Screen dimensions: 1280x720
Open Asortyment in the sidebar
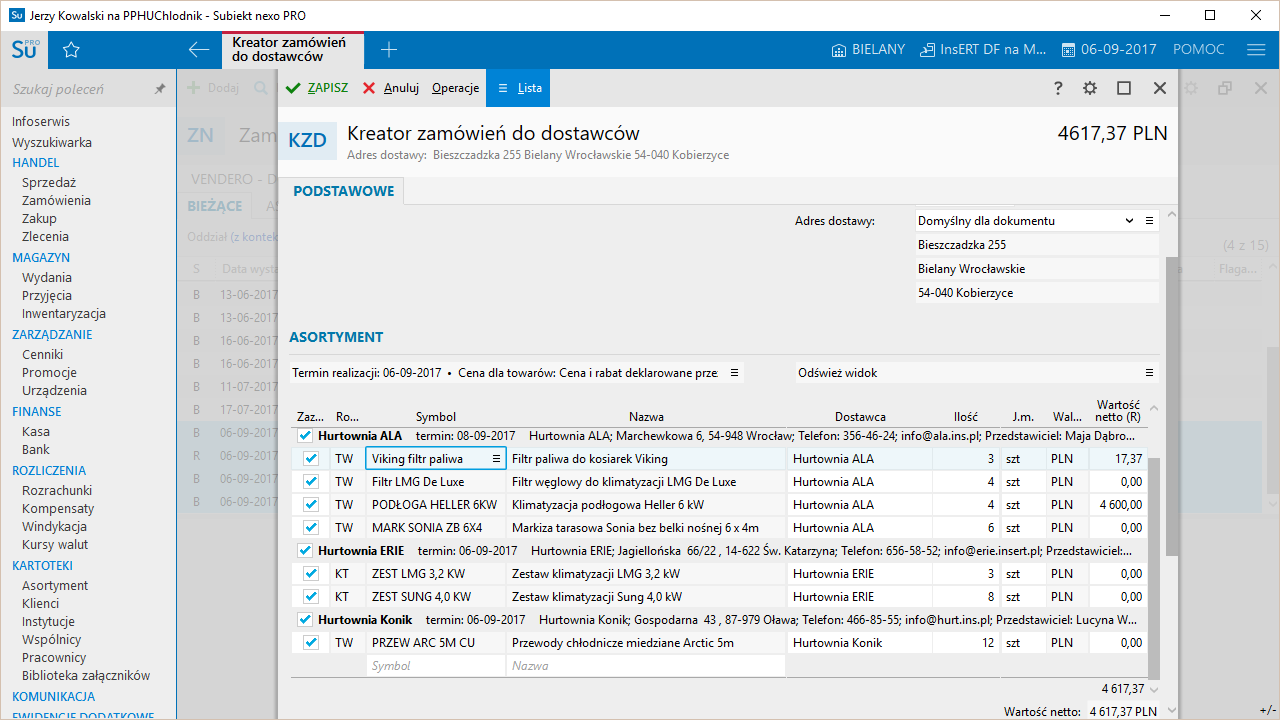click(55, 585)
